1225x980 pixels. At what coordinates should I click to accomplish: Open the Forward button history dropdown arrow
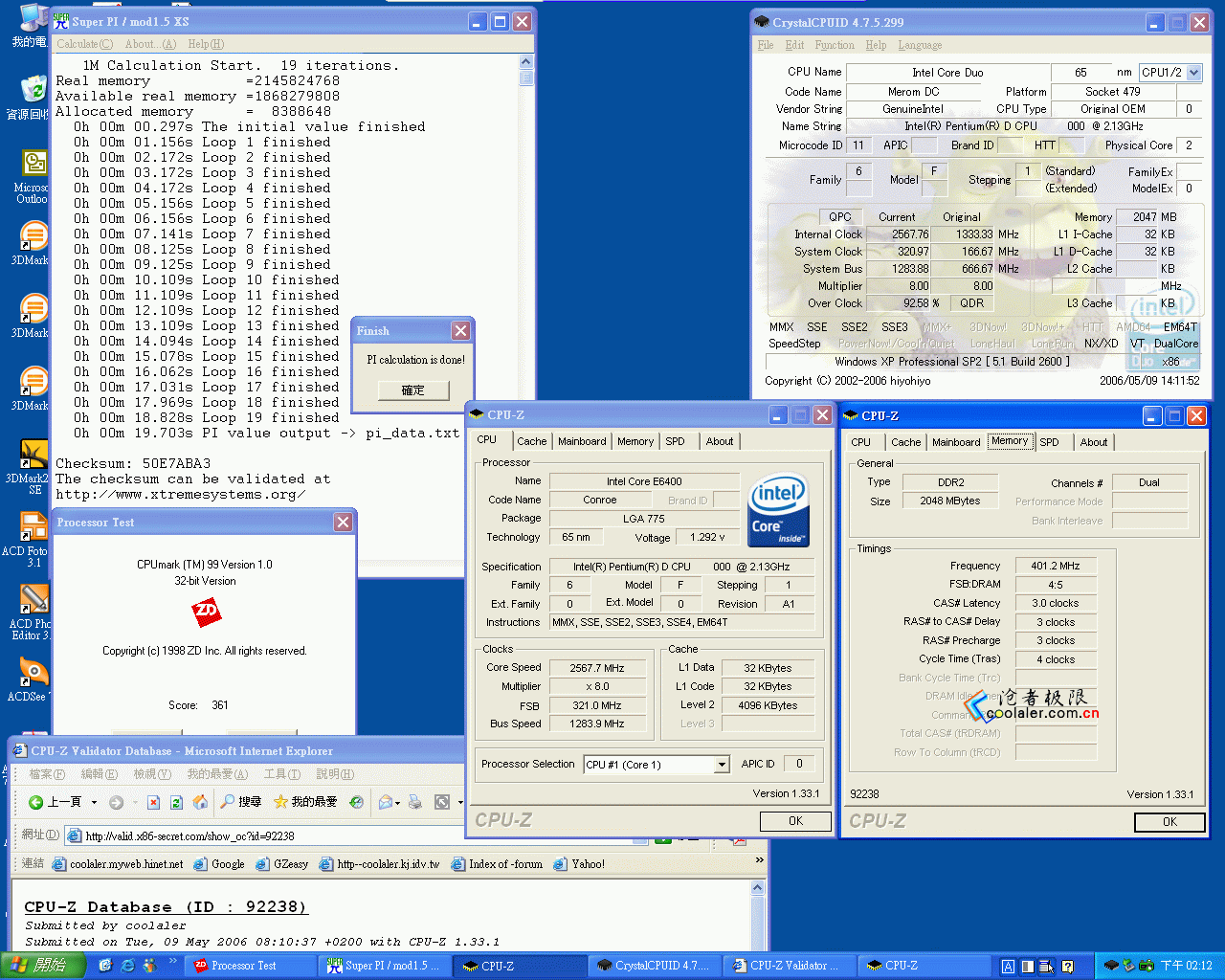click(x=135, y=802)
